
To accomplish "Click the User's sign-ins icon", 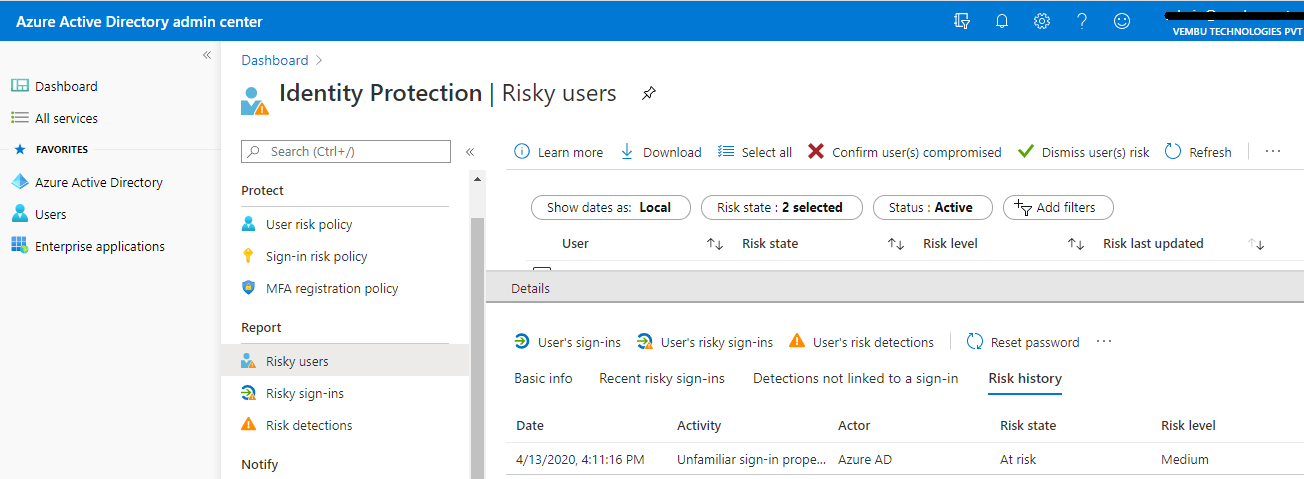I will tap(522, 342).
